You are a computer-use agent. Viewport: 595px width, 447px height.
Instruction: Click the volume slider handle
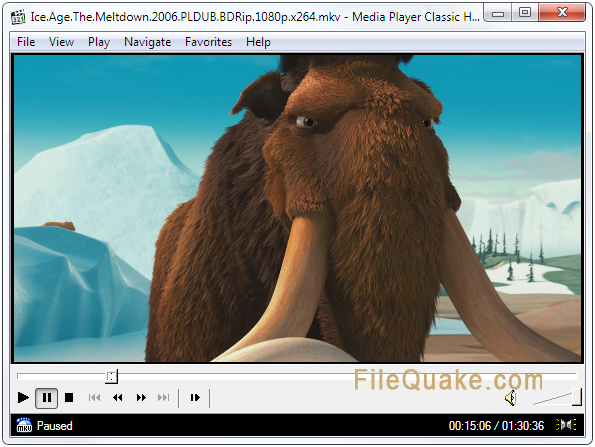pos(577,397)
